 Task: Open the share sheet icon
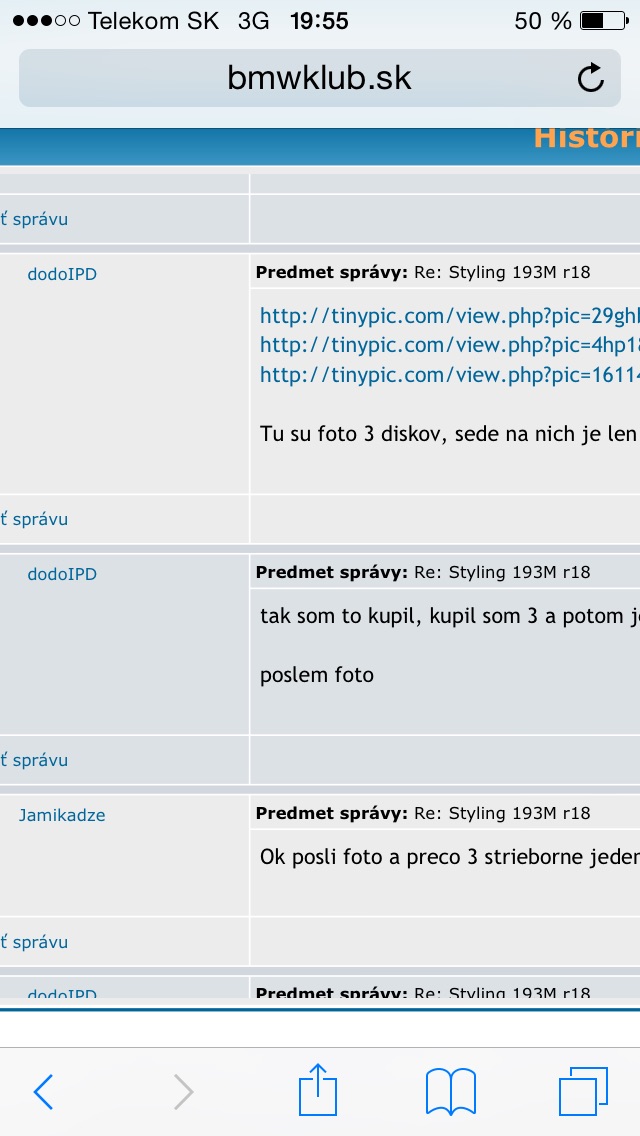tap(318, 1088)
